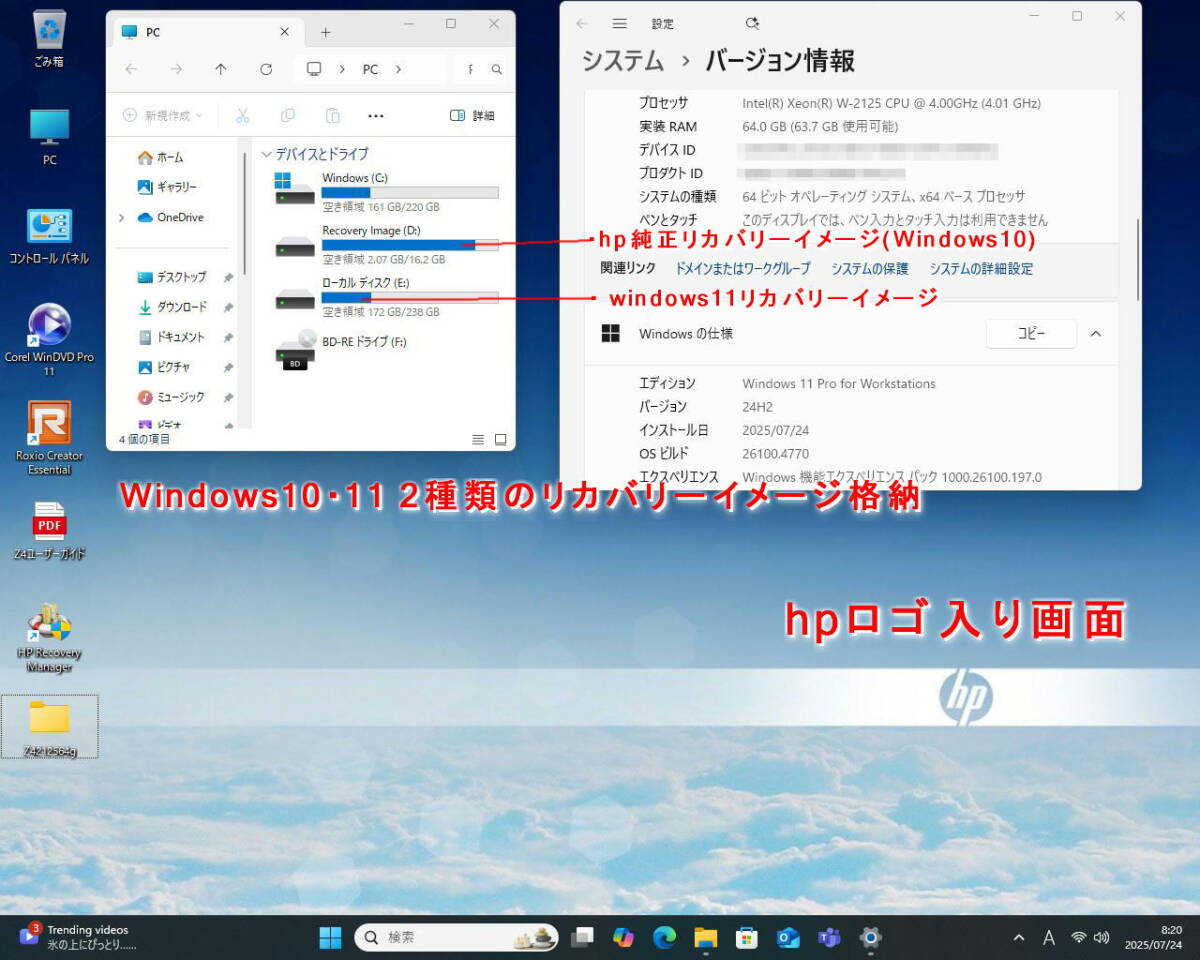Image resolution: width=1200 pixels, height=960 pixels.
Task: Open the Start menu
Action: pyautogui.click(x=330, y=937)
